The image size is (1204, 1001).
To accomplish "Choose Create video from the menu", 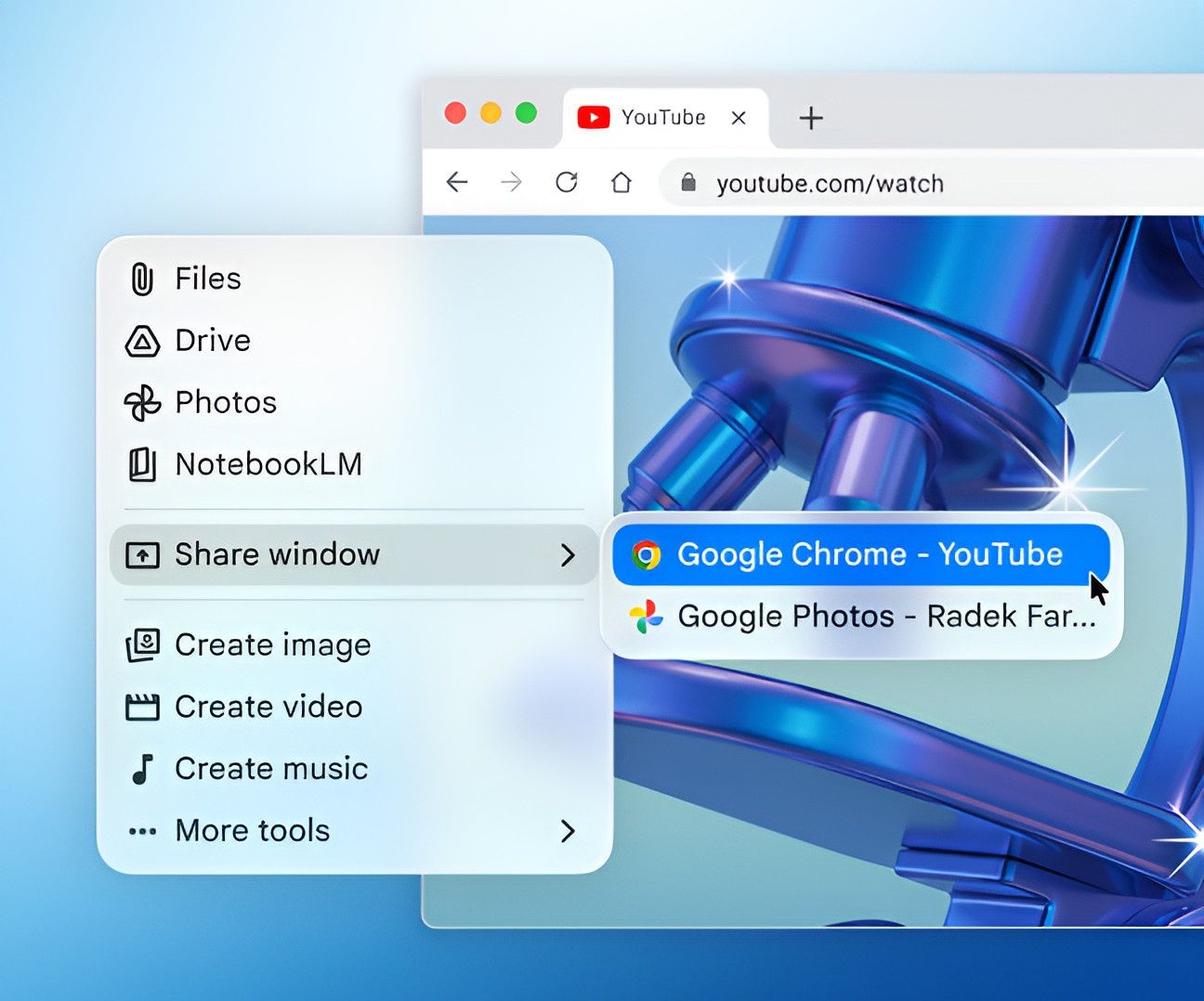I will click(355, 708).
